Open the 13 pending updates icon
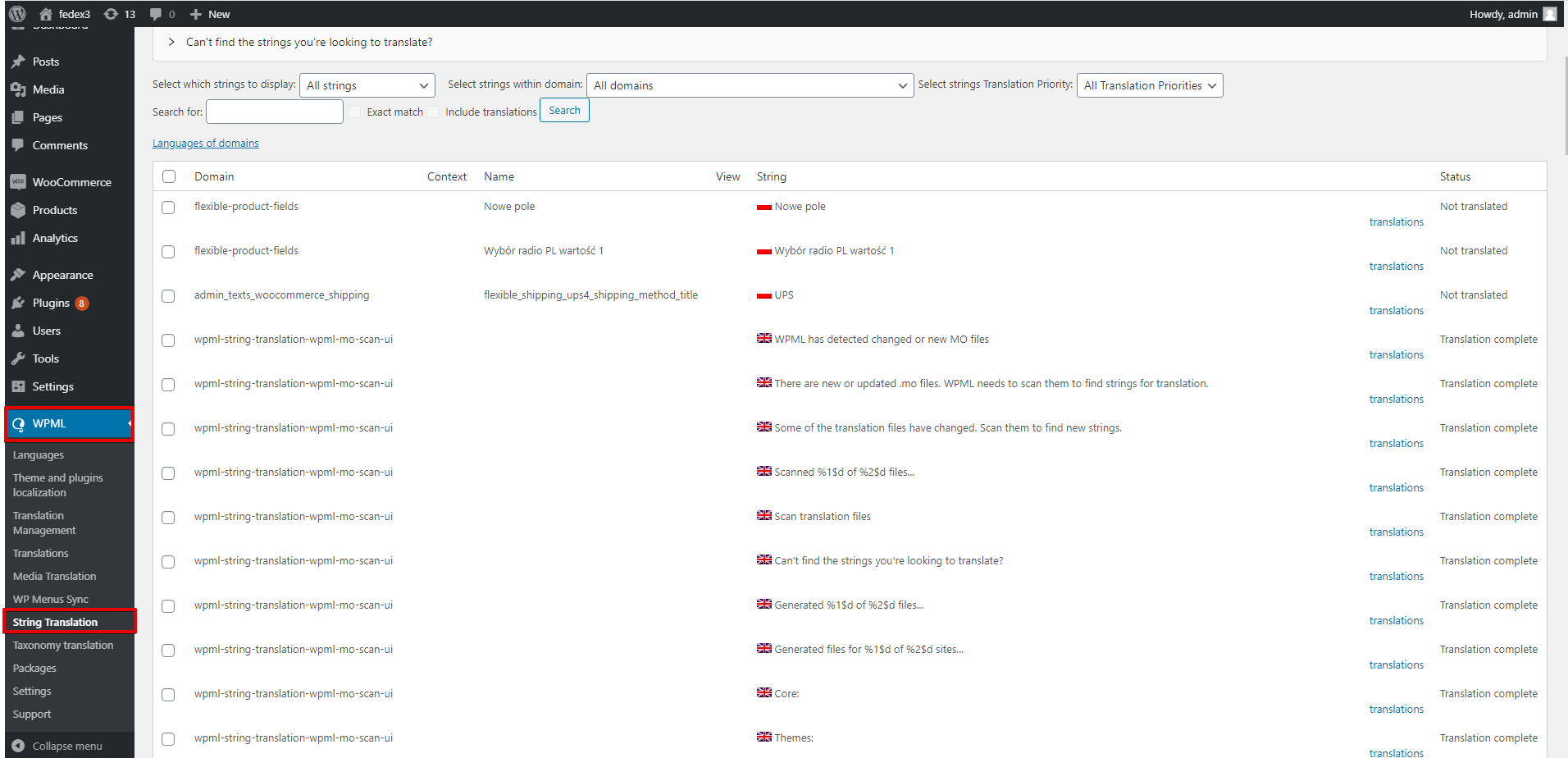This screenshot has height=758, width=1568. pos(111,14)
